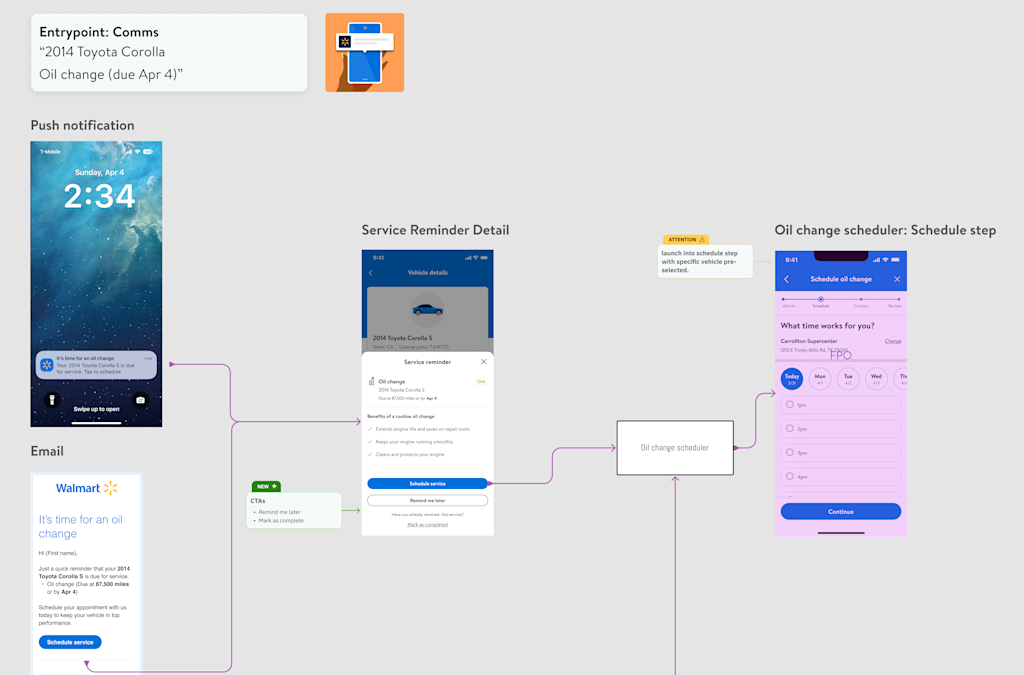Image resolution: width=1024 pixels, height=675 pixels.
Task: Select the Contact step in the scheduler stepper
Action: coord(861,300)
